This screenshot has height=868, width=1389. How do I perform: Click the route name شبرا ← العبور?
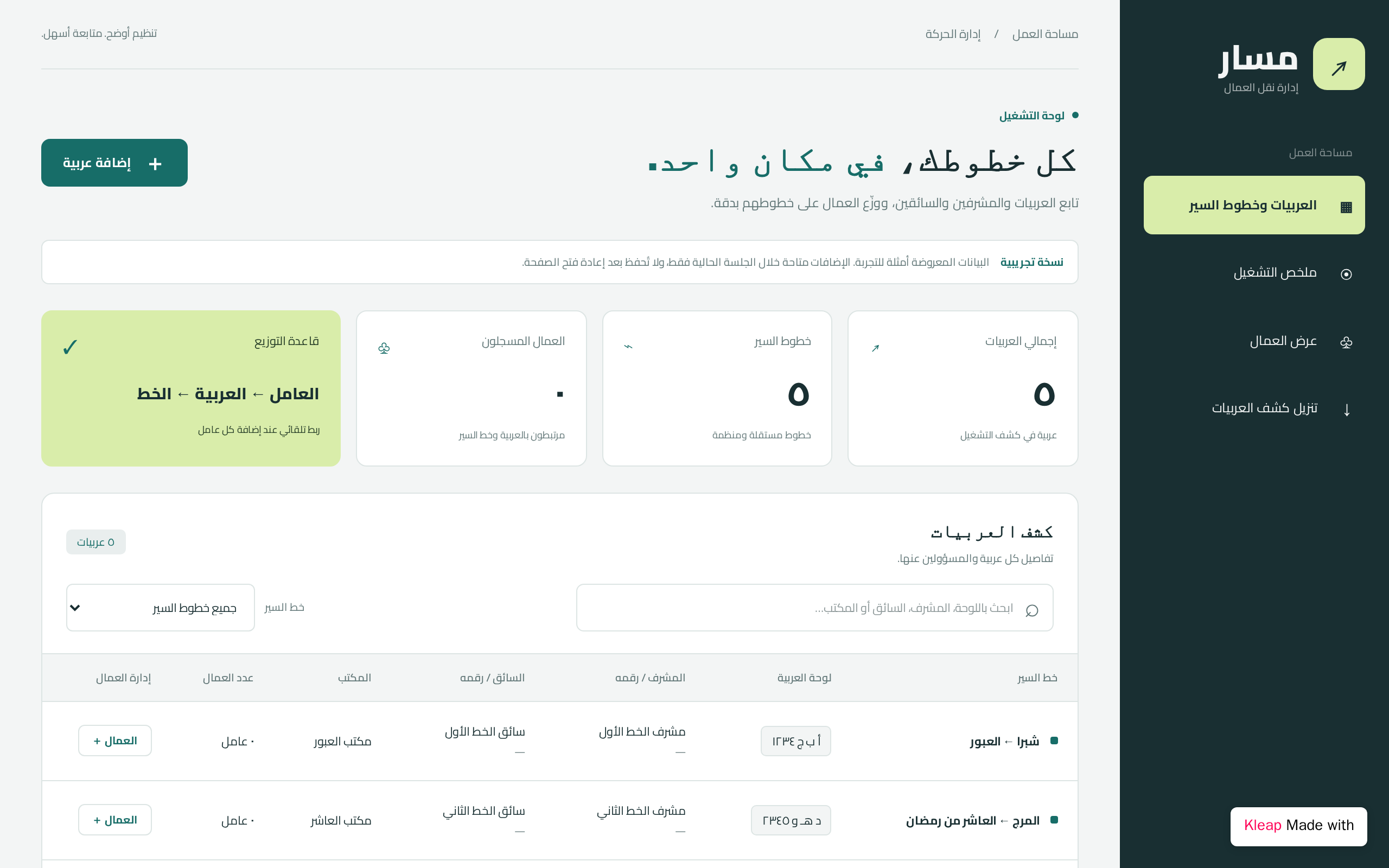(1004, 741)
